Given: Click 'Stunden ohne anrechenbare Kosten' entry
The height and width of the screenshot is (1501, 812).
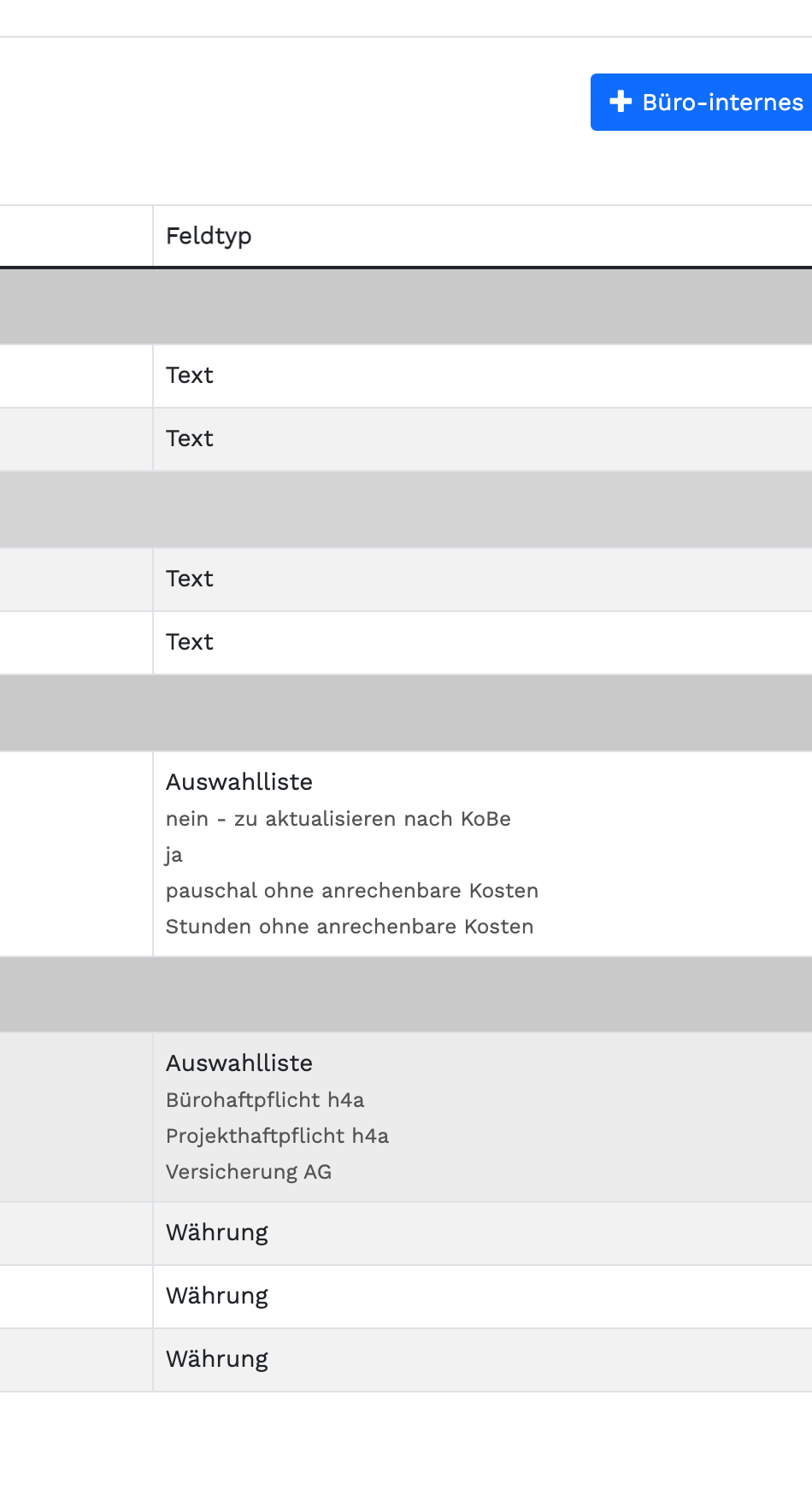Looking at the screenshot, I should click(349, 927).
